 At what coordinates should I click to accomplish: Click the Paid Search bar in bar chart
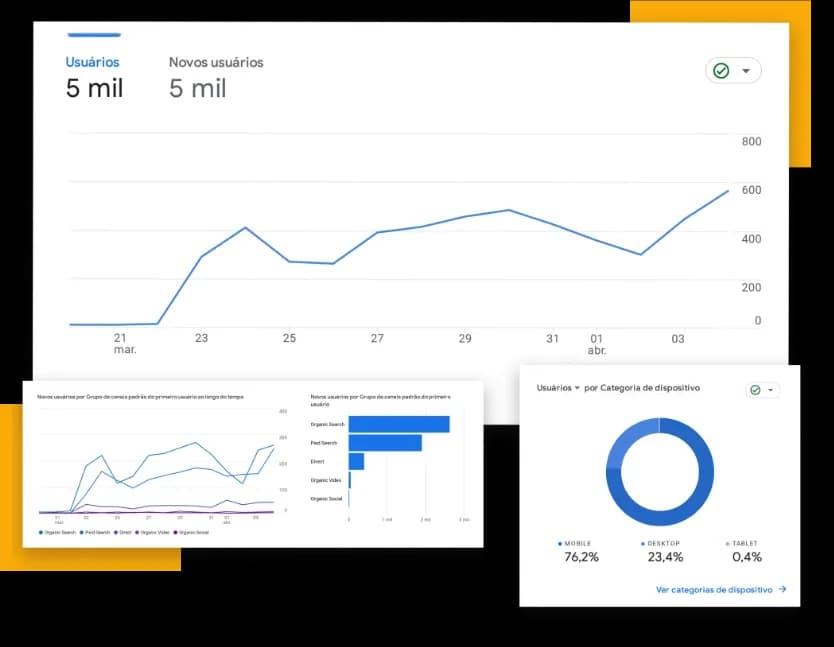(385, 443)
